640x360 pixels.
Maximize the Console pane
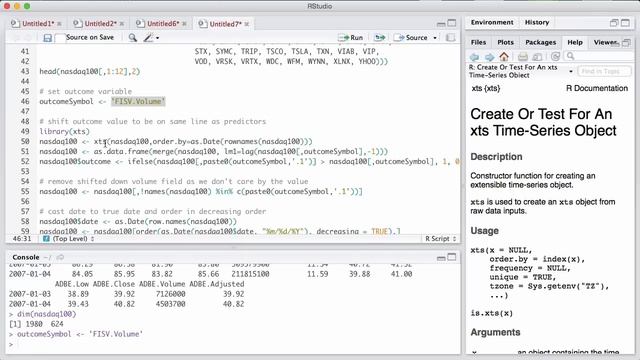pos(451,257)
